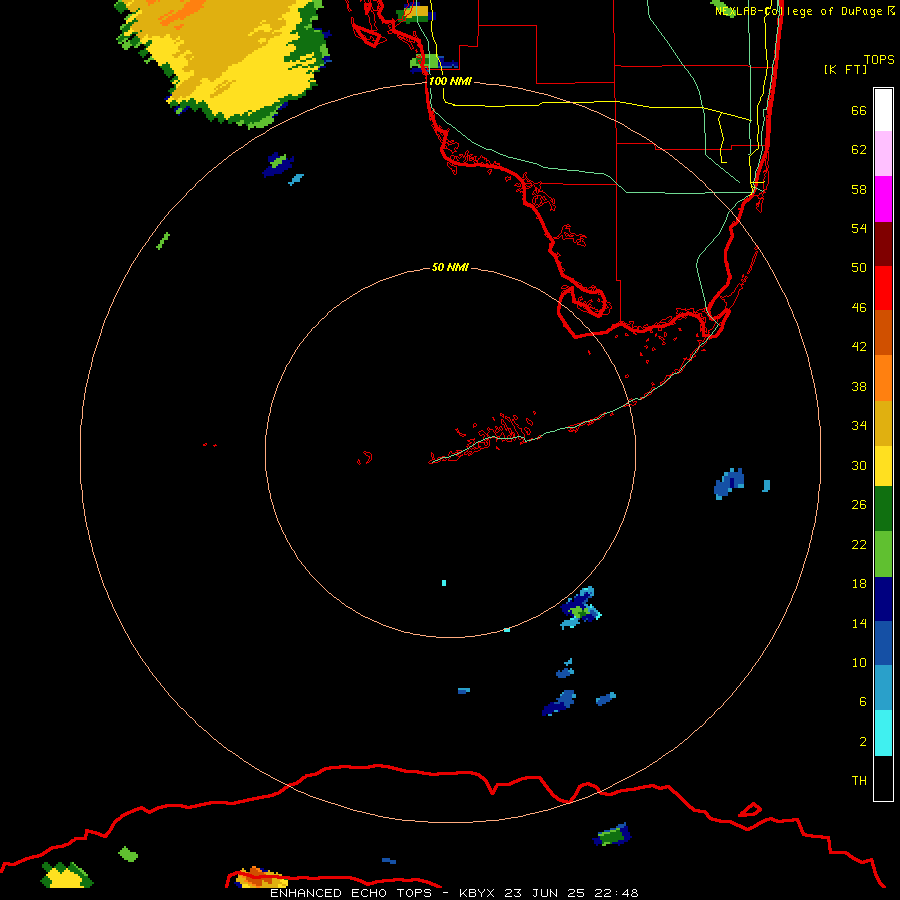Click the magenta legend swatch
Screen dimensions: 900x900
tap(883, 199)
